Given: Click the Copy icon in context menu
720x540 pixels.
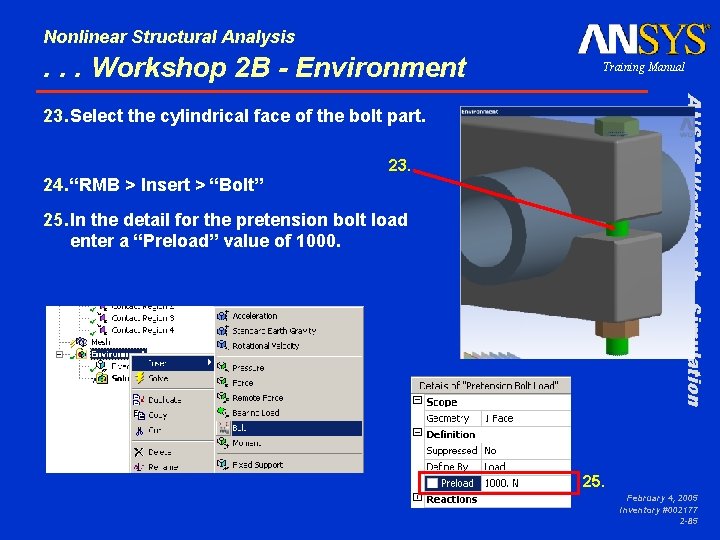Looking at the screenshot, I should (x=139, y=415).
